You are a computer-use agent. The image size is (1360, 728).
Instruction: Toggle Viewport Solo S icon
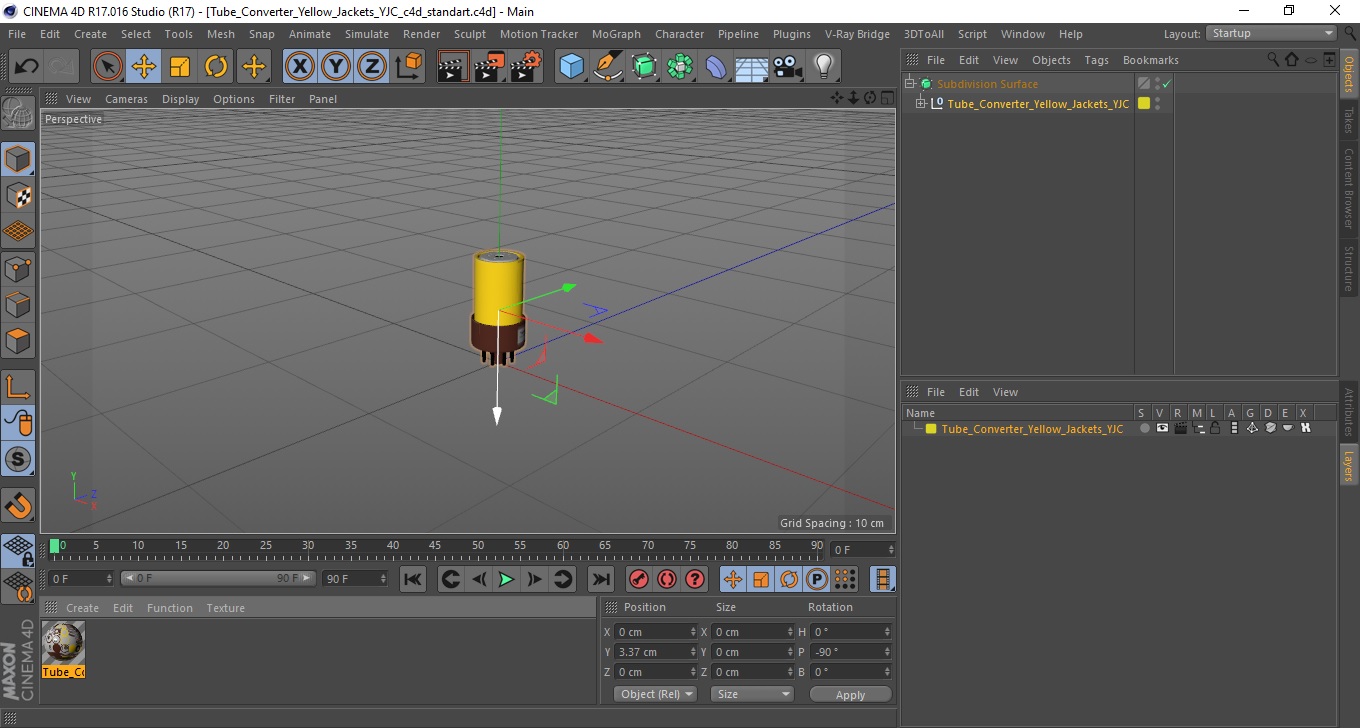[18, 459]
